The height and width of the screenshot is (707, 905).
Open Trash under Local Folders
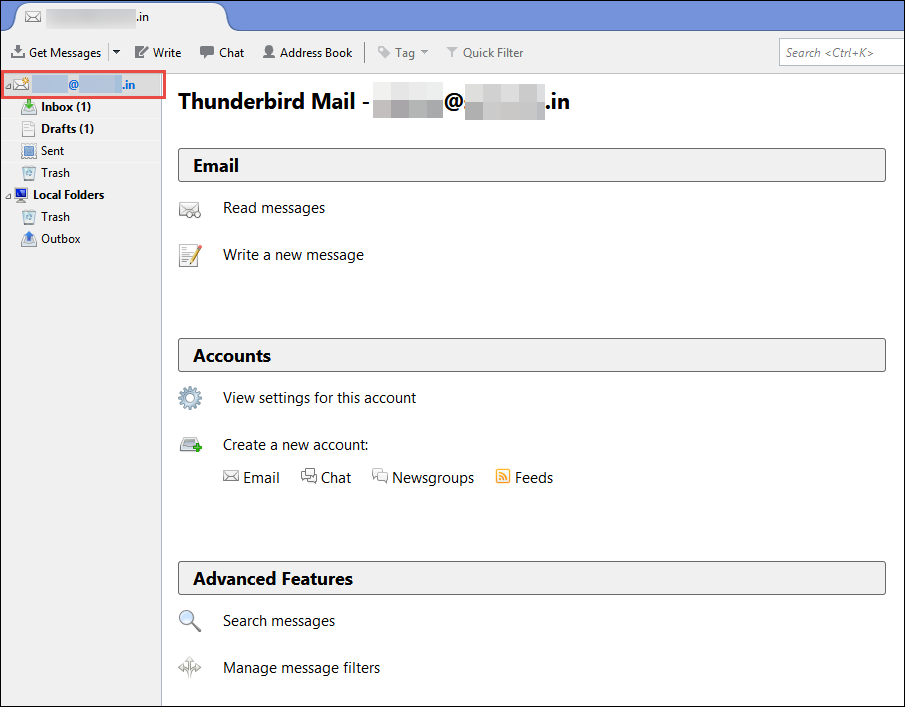click(55, 216)
